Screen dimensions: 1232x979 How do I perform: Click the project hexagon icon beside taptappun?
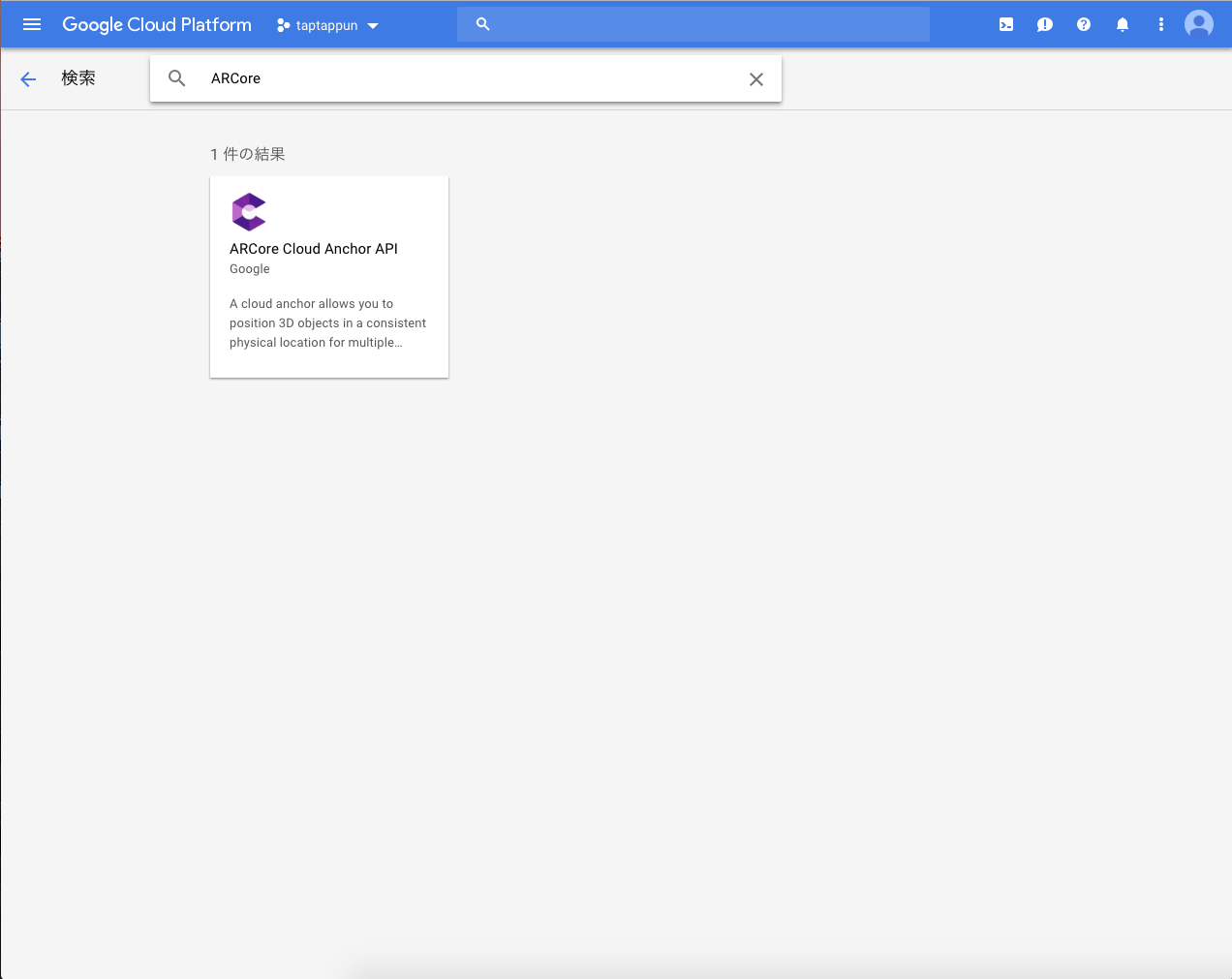pyautogui.click(x=283, y=25)
